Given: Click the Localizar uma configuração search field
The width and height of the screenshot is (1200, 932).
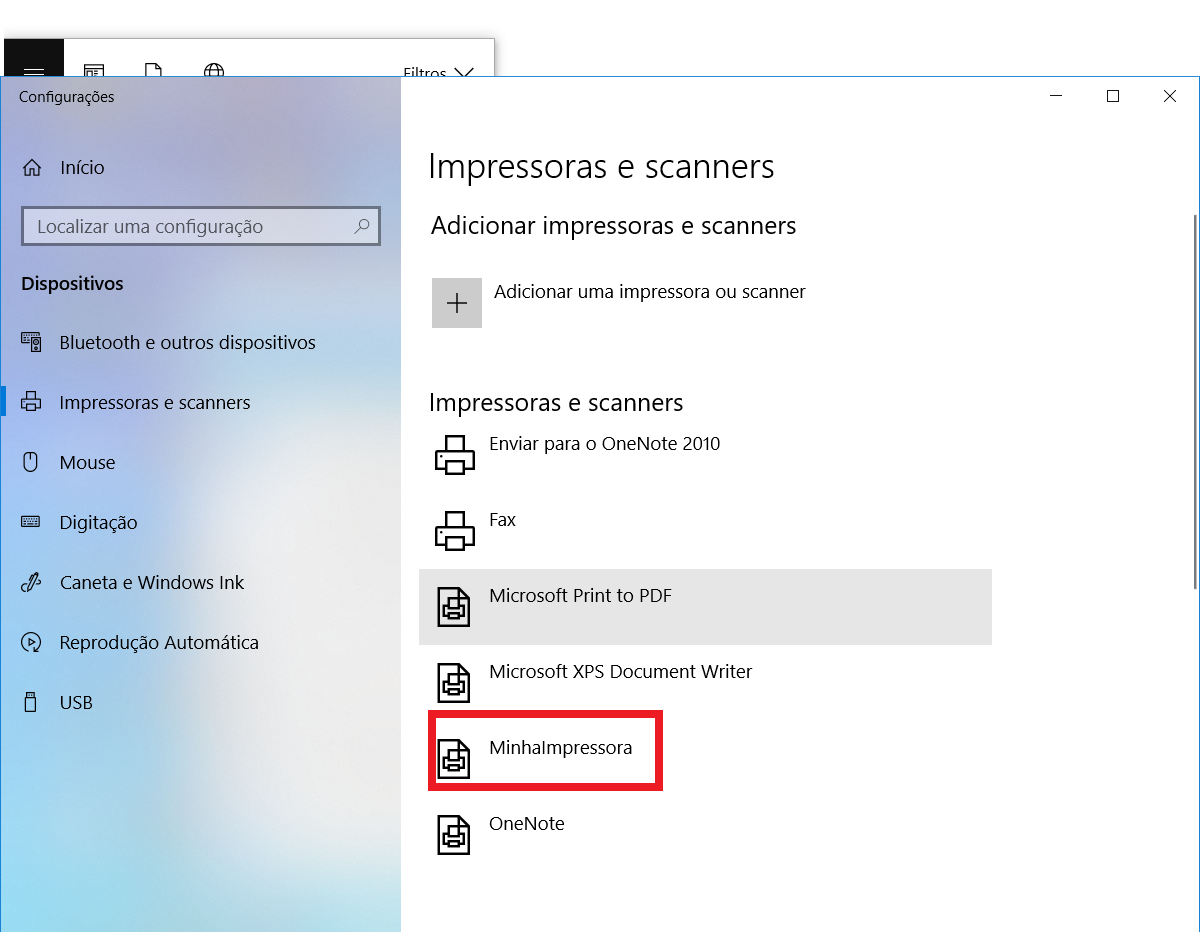Looking at the screenshot, I should point(201,226).
